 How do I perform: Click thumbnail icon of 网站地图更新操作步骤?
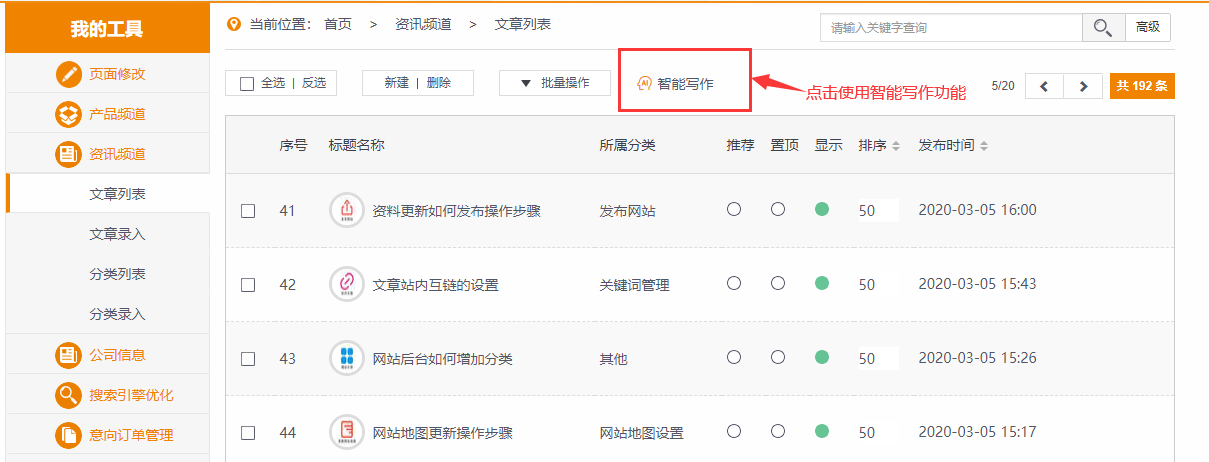click(x=347, y=432)
